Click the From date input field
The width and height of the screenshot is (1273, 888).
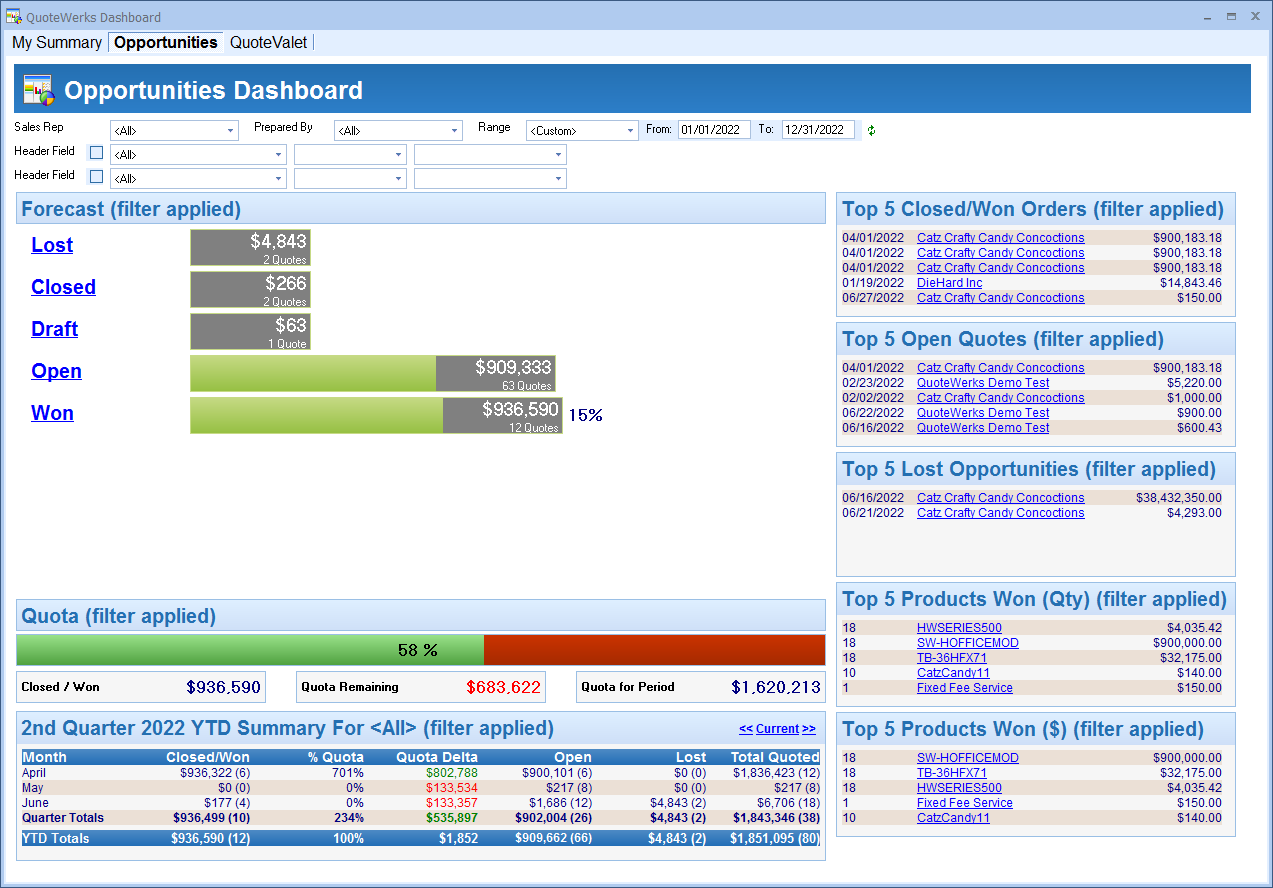tap(713, 130)
